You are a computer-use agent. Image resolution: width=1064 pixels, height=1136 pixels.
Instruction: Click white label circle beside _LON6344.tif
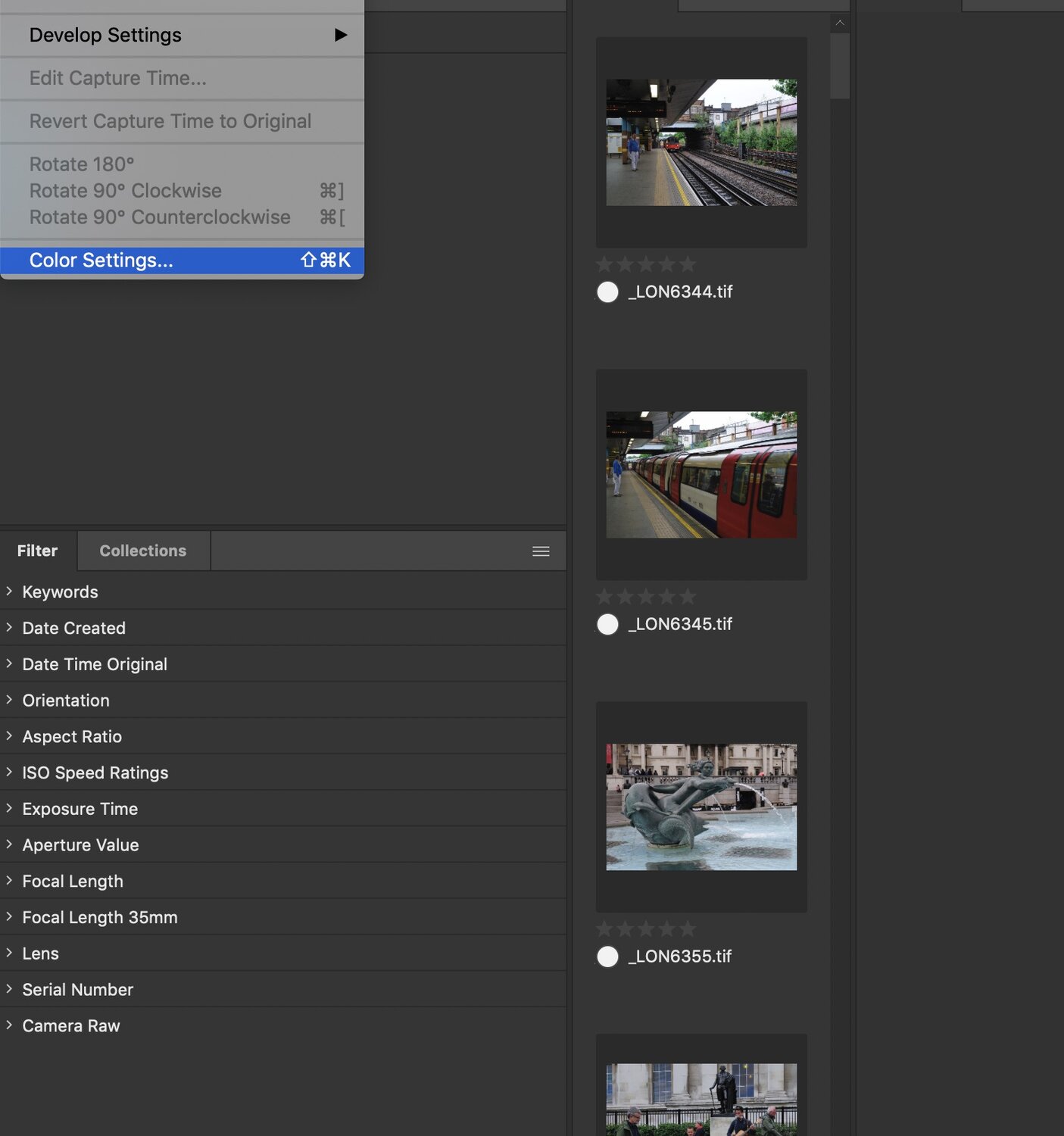pyautogui.click(x=607, y=292)
